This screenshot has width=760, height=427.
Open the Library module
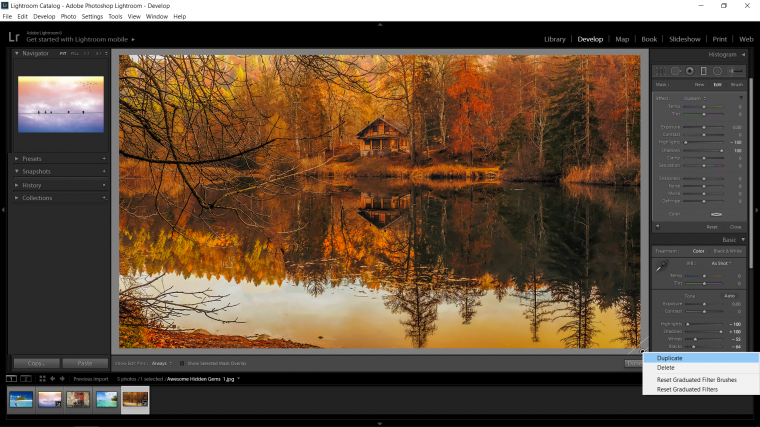coord(554,39)
